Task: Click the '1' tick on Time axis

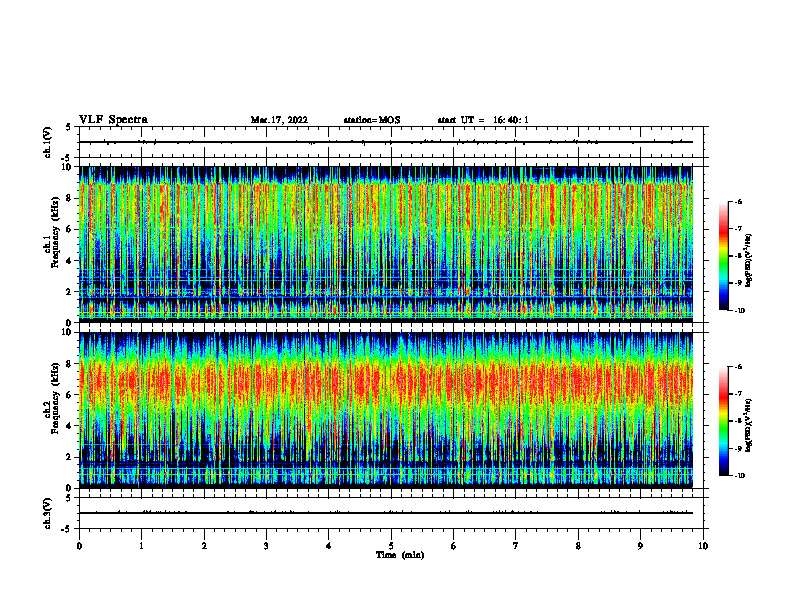Action: point(141,546)
